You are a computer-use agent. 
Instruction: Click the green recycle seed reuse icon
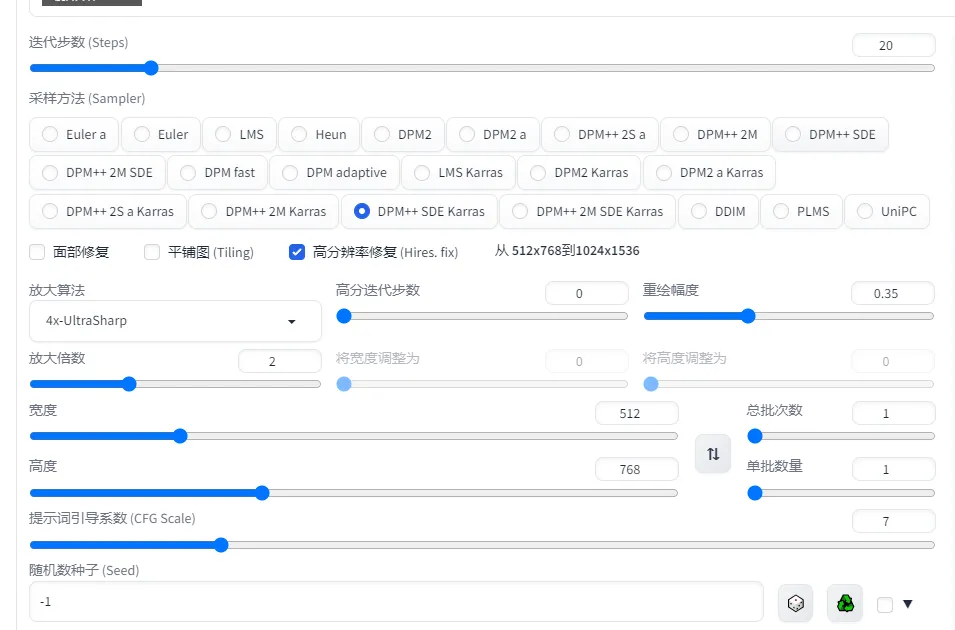coord(845,604)
